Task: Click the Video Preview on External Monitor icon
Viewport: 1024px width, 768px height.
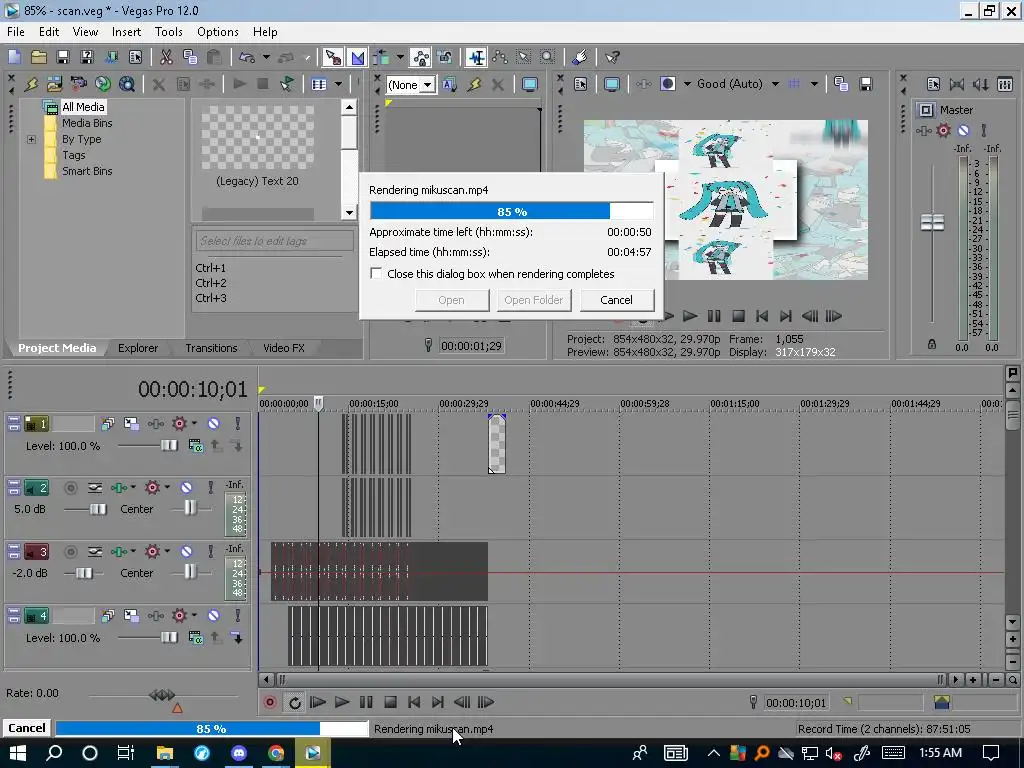Action: click(611, 84)
